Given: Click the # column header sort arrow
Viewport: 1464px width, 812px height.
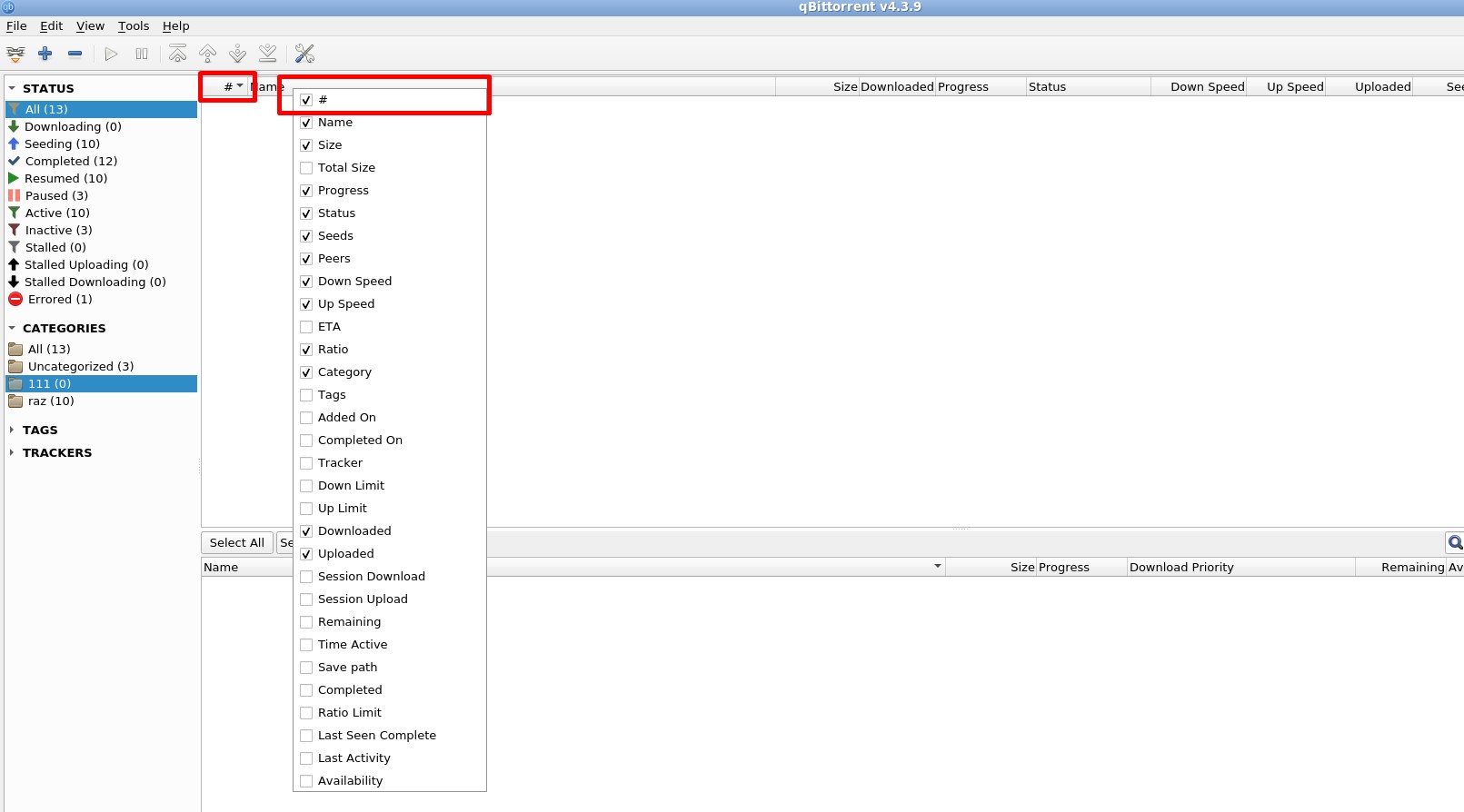Looking at the screenshot, I should pos(240,85).
